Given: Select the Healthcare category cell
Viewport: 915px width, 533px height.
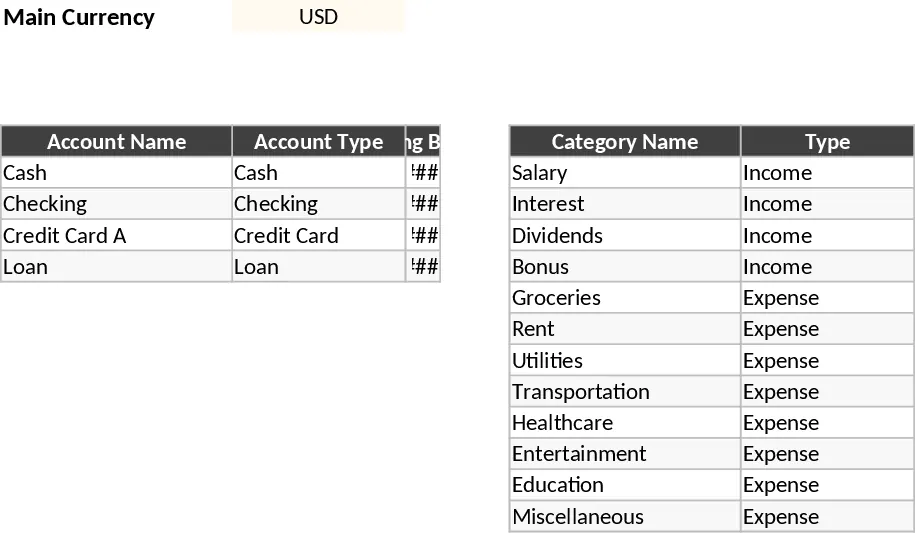Looking at the screenshot, I should [x=625, y=423].
